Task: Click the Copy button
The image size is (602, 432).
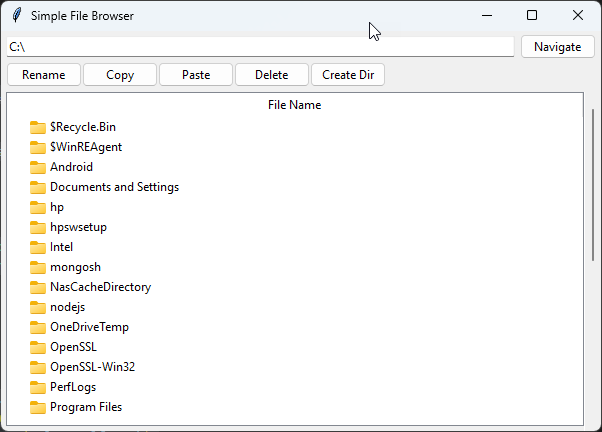Action: [x=120, y=74]
